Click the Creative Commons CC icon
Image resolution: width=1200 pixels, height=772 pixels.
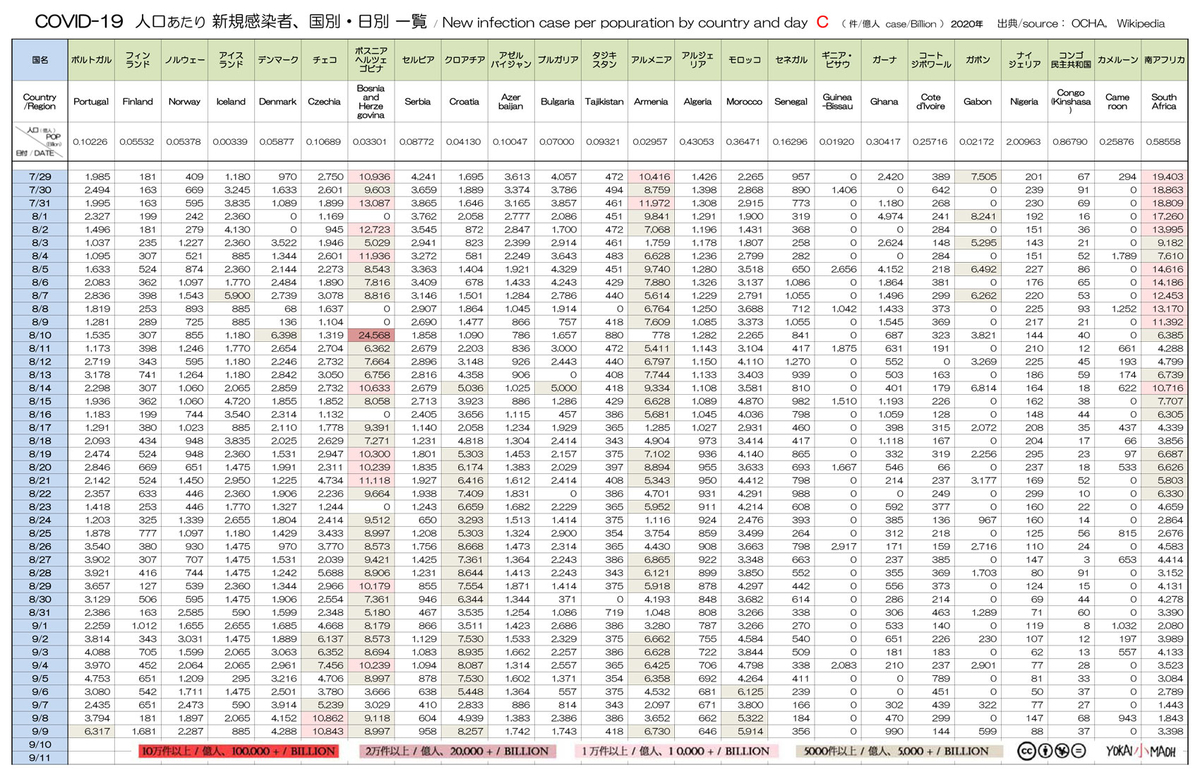(x=1026, y=749)
